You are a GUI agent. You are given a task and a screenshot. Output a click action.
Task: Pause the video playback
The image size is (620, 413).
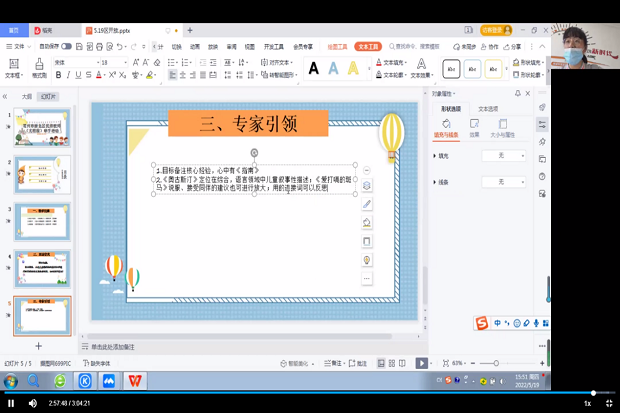[x=11, y=403]
